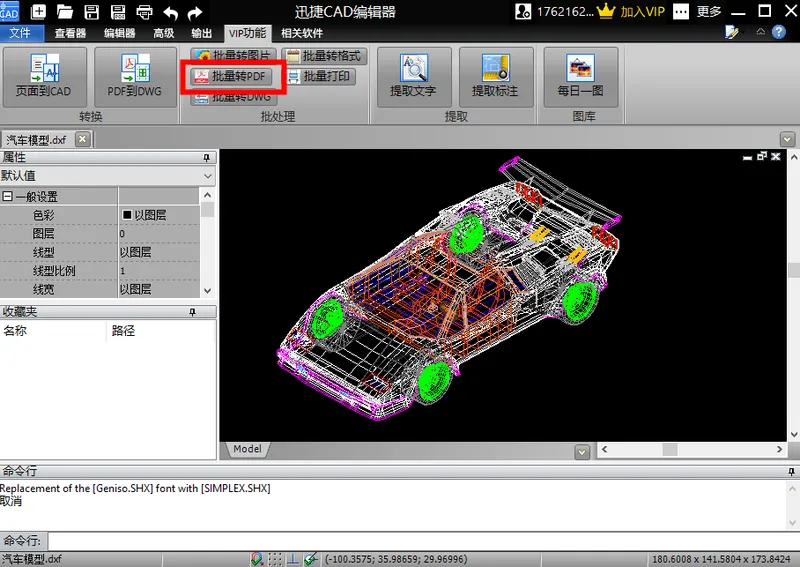Switch to the 查看器 tab
The image size is (800, 567).
pyautogui.click(x=70, y=33)
